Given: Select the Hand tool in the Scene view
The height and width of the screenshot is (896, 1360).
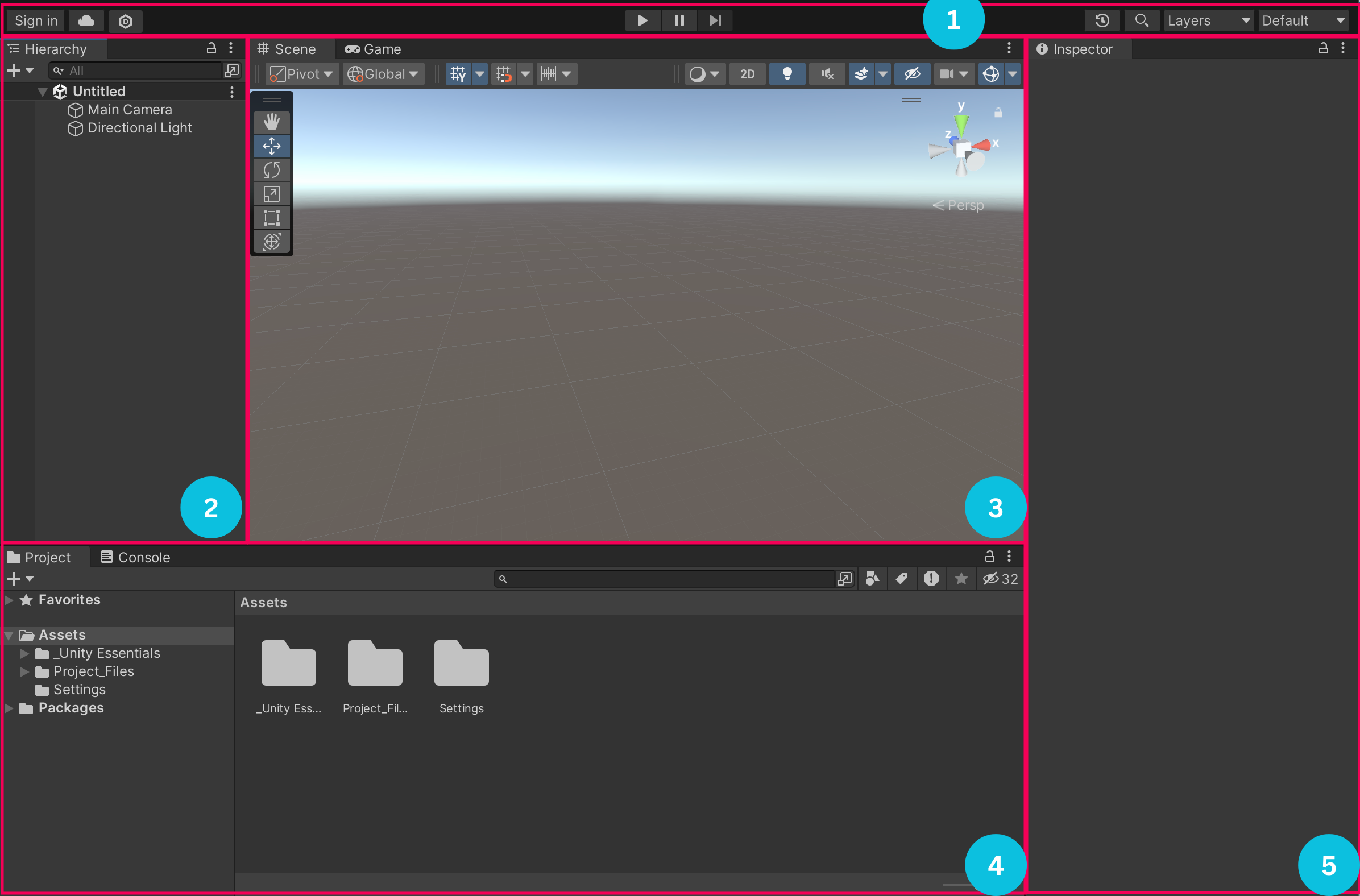Looking at the screenshot, I should [x=271, y=121].
